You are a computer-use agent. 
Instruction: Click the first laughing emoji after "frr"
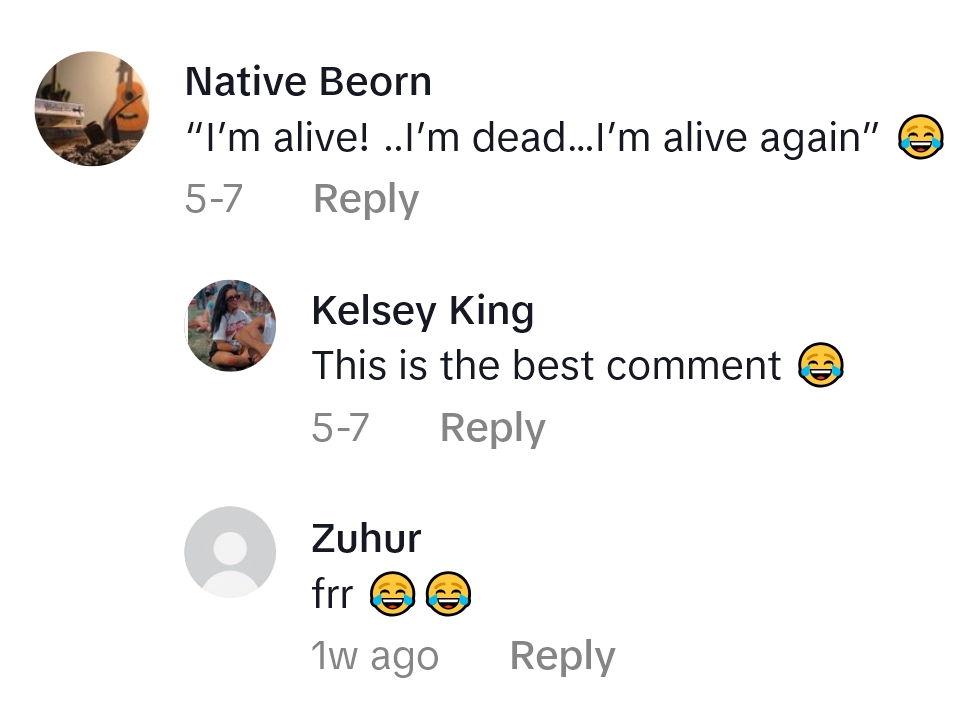392,596
